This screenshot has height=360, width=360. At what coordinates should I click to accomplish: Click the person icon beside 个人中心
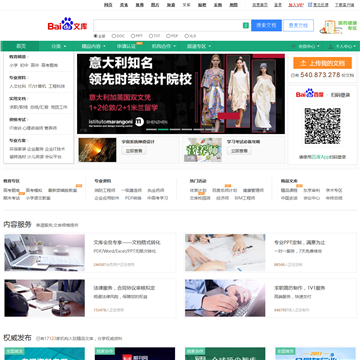(x=331, y=46)
